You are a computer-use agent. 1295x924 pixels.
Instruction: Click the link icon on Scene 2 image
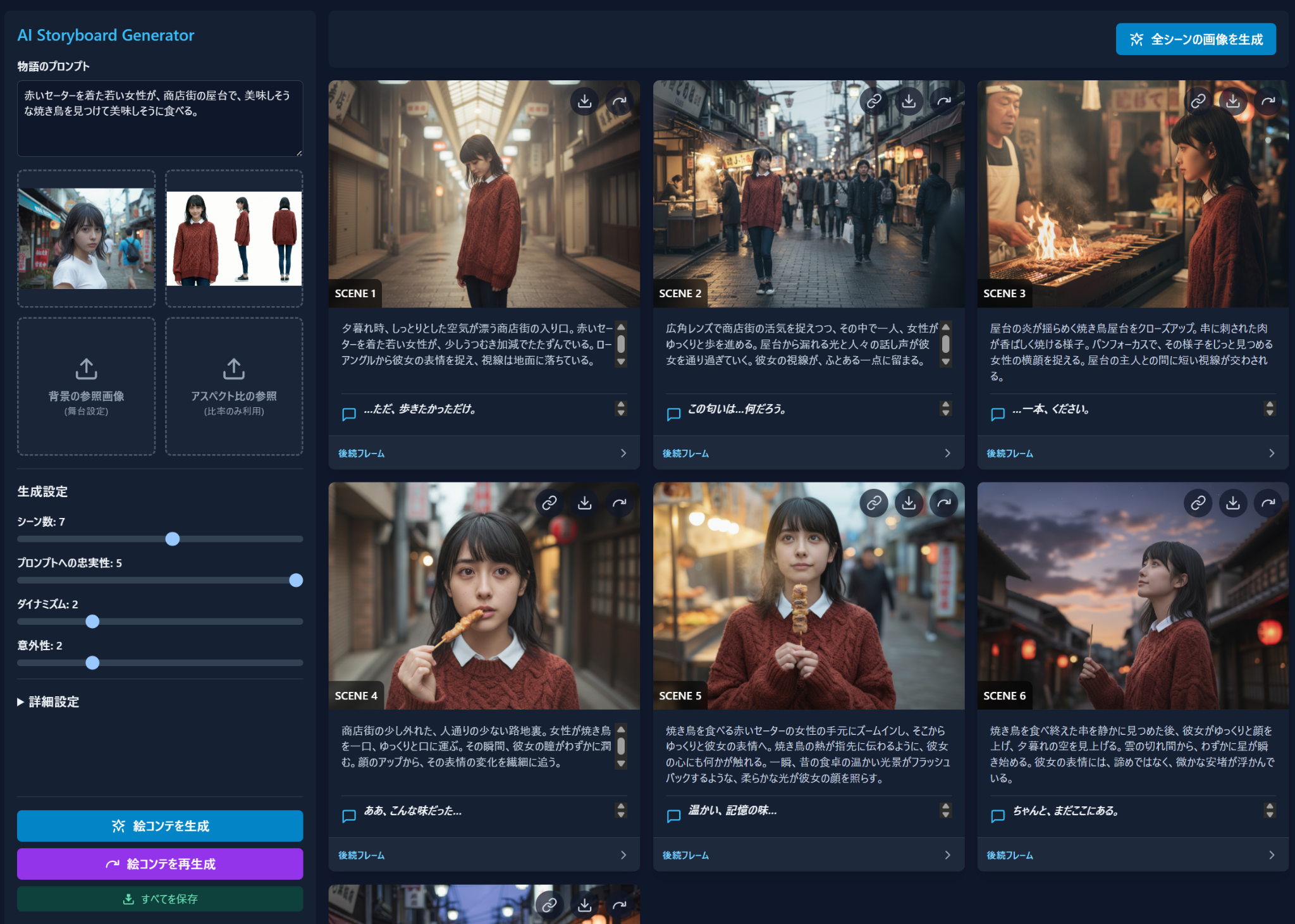(874, 101)
